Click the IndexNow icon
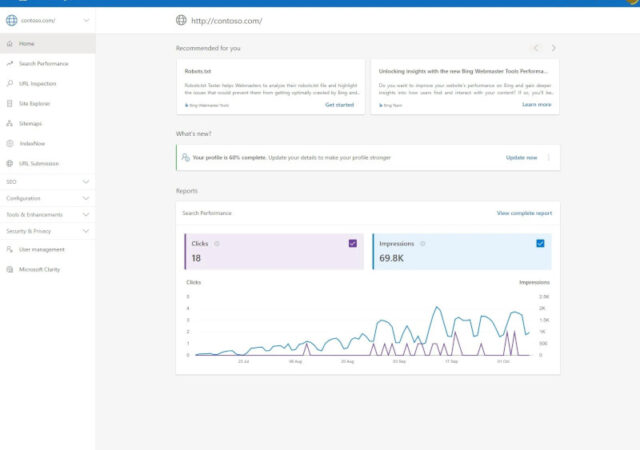Screen dimensions: 640x450 click(x=10, y=143)
